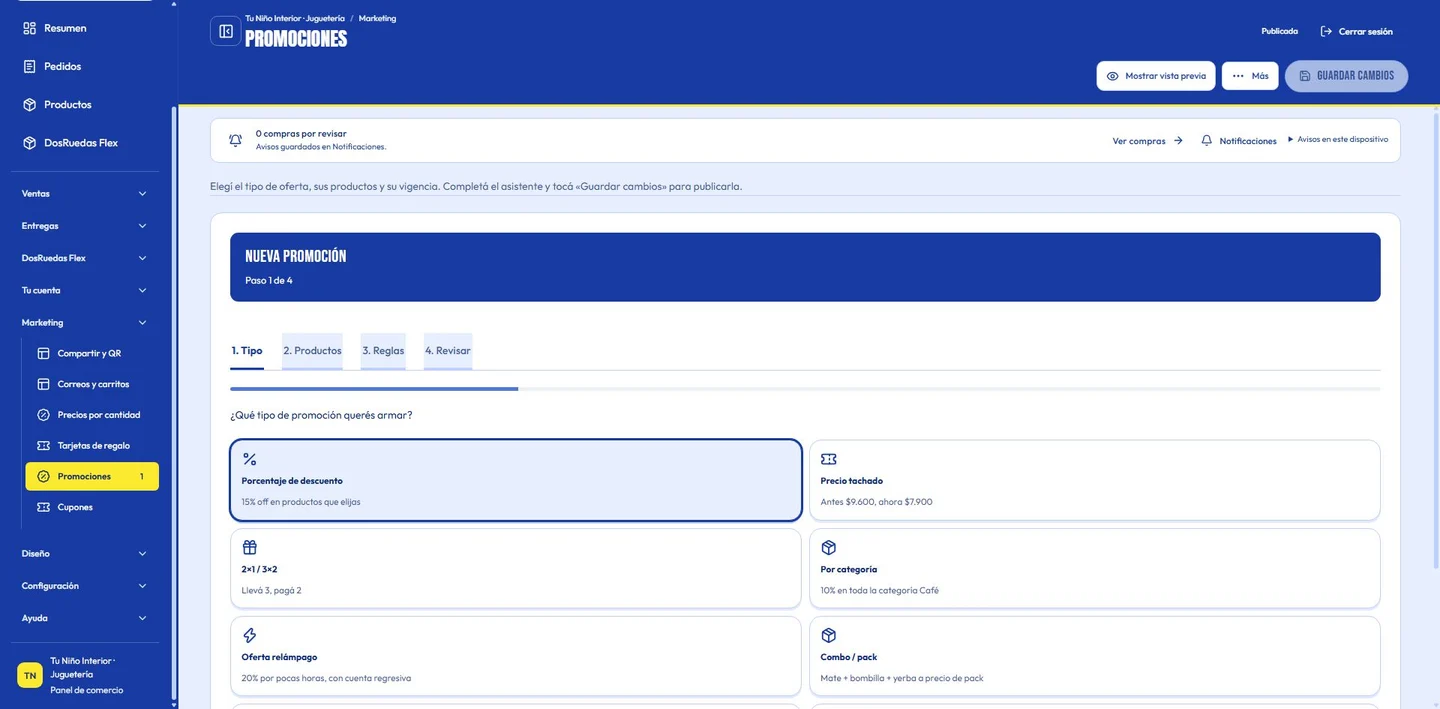Click the Pedidos orders icon
1440x709 pixels.
pos(30,66)
